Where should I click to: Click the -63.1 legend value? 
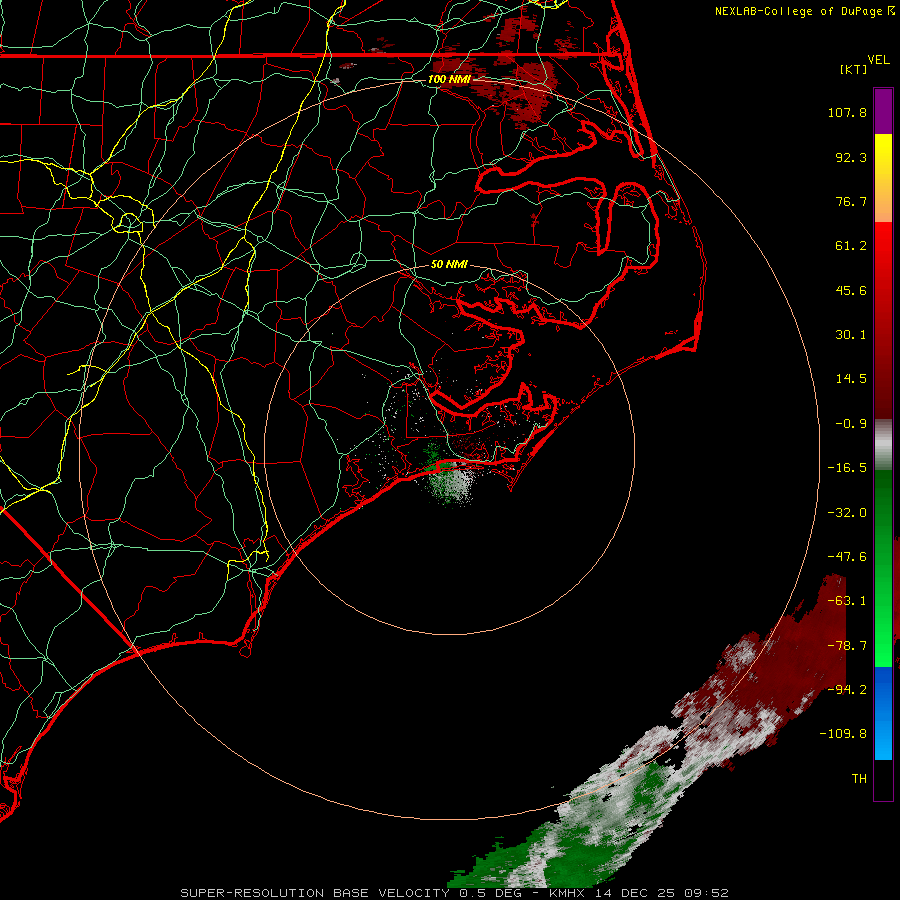[847, 601]
